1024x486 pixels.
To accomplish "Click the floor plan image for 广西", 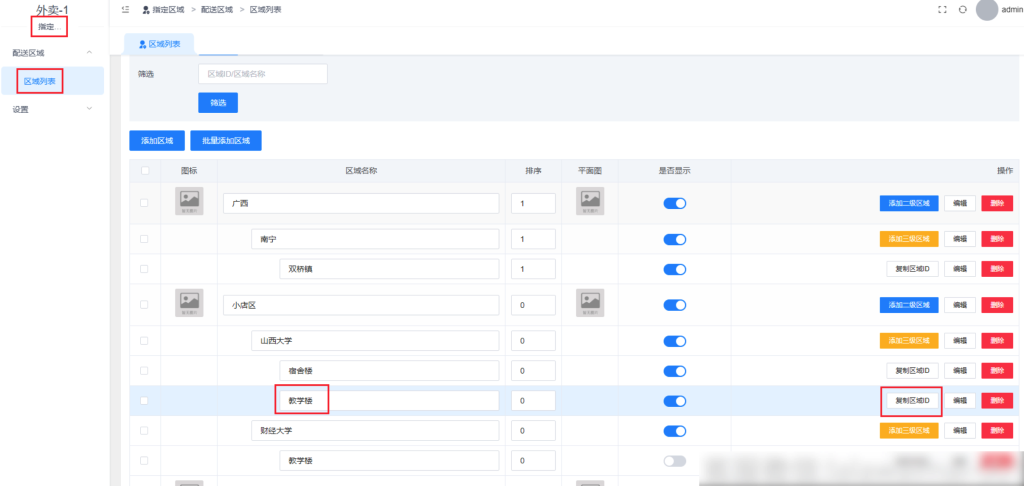I will (590, 202).
